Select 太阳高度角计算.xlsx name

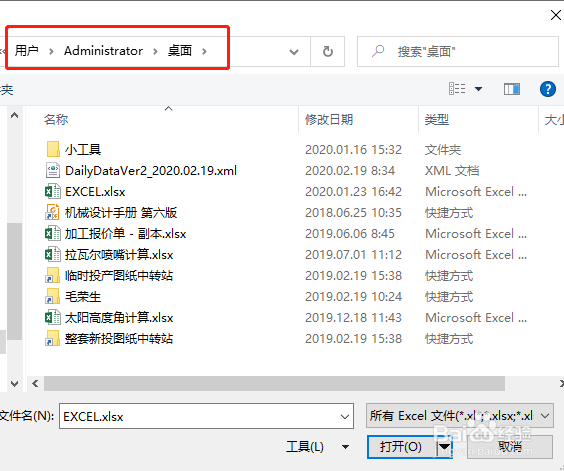click(119, 318)
